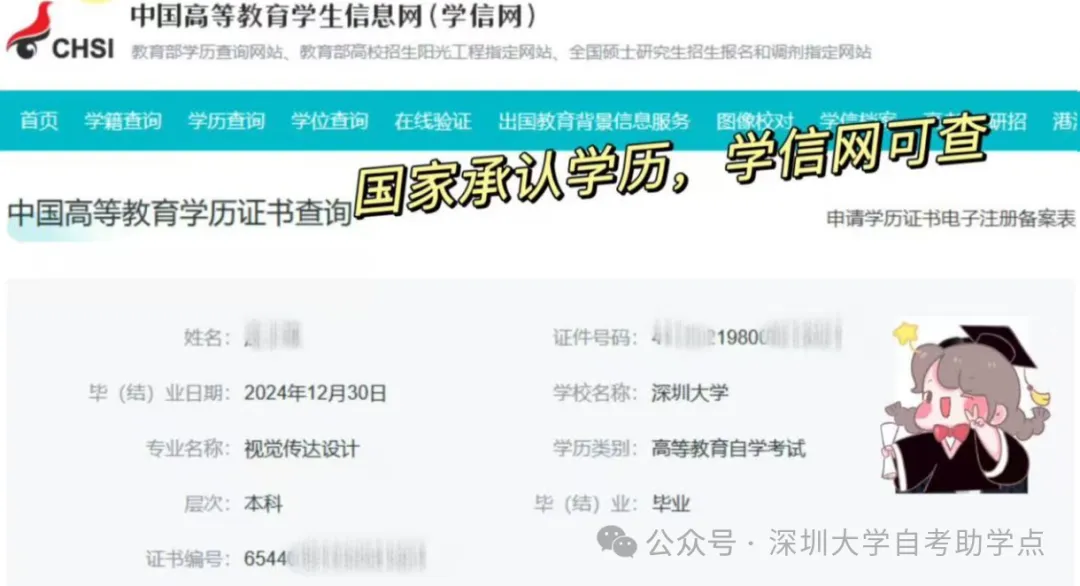Go to 学位查询 in navigation bar
Screen dimensions: 1080x586
pos(329,121)
